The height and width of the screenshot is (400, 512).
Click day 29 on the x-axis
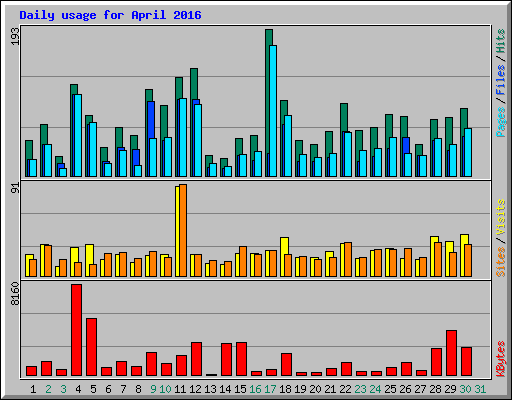pyautogui.click(x=450, y=389)
